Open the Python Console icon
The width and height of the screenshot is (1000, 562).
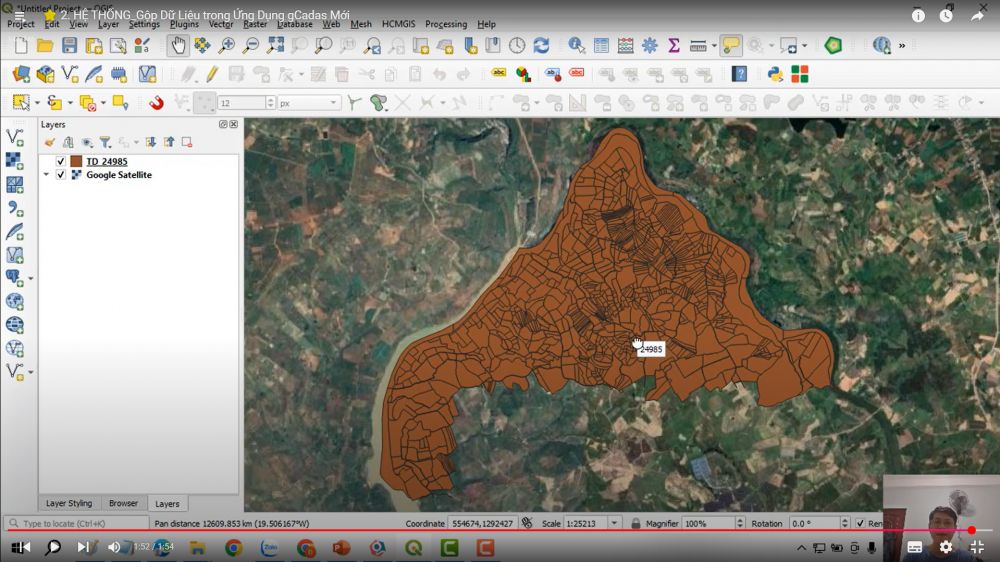coord(775,74)
